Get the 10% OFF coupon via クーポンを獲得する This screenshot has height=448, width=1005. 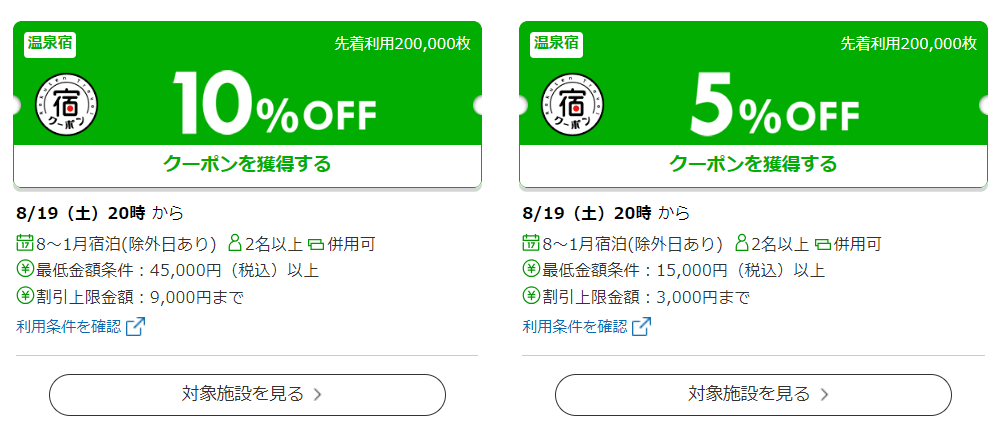click(247, 166)
